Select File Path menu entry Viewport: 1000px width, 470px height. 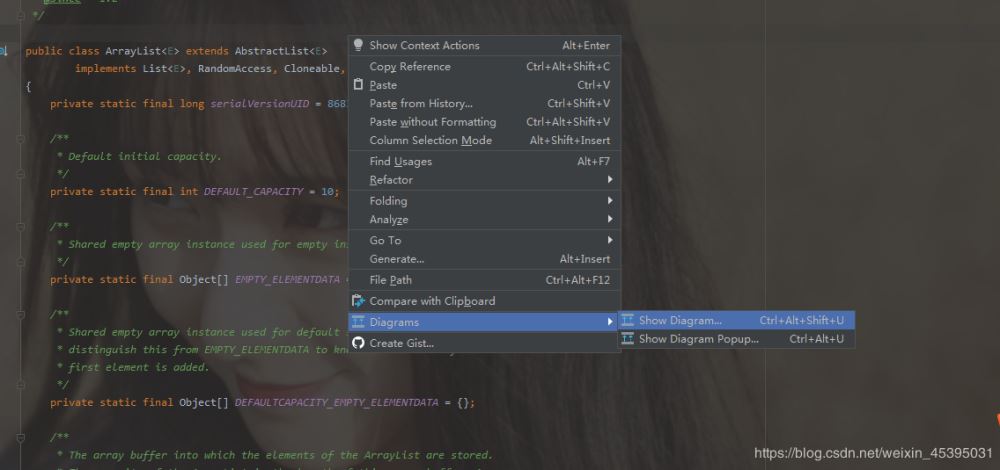pos(484,280)
